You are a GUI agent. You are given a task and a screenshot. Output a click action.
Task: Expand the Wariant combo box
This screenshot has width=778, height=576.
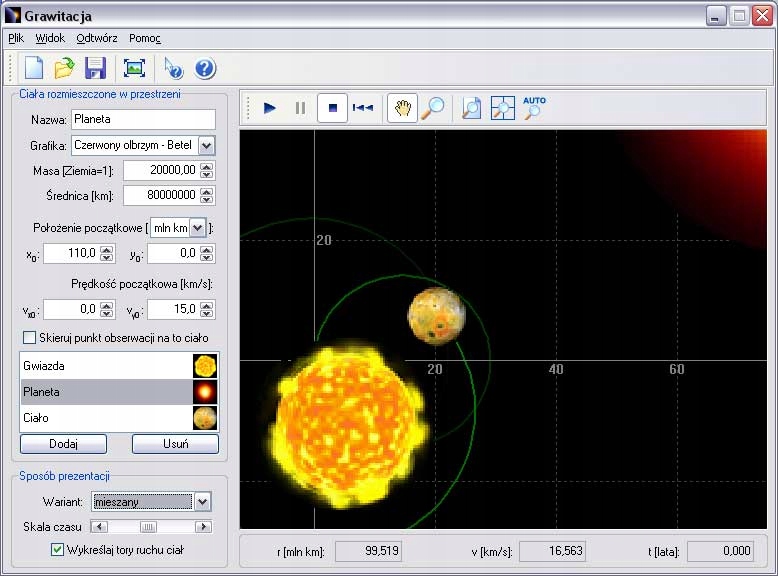pos(203,501)
